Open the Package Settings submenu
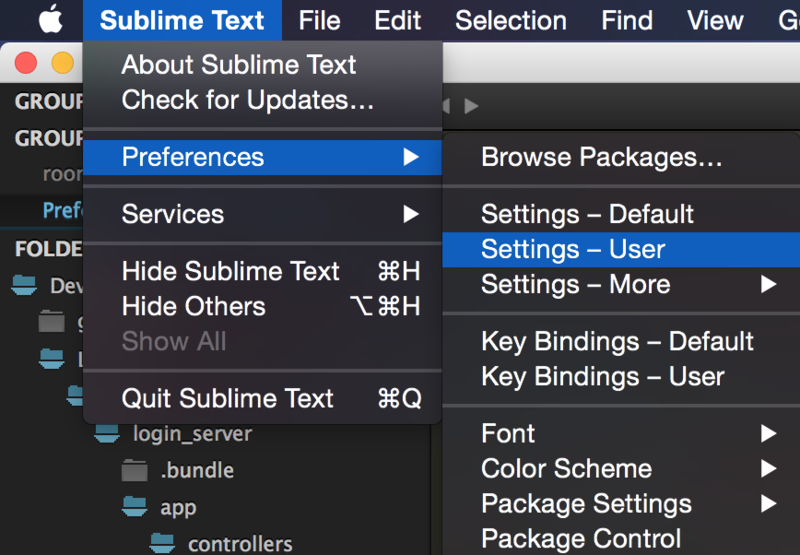Viewport: 800px width, 555px height. pyautogui.click(x=768, y=504)
